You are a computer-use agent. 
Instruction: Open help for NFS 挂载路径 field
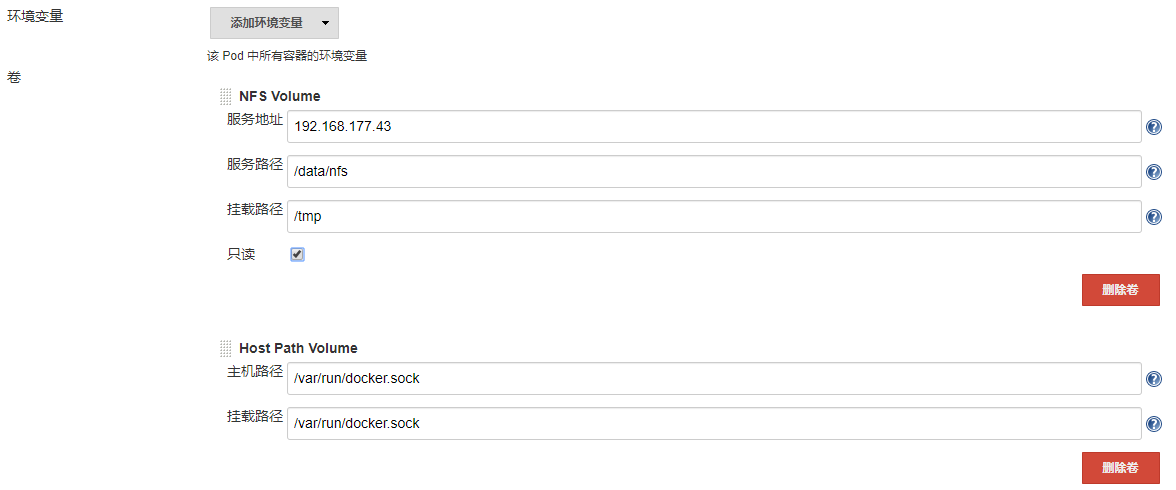point(1153,217)
